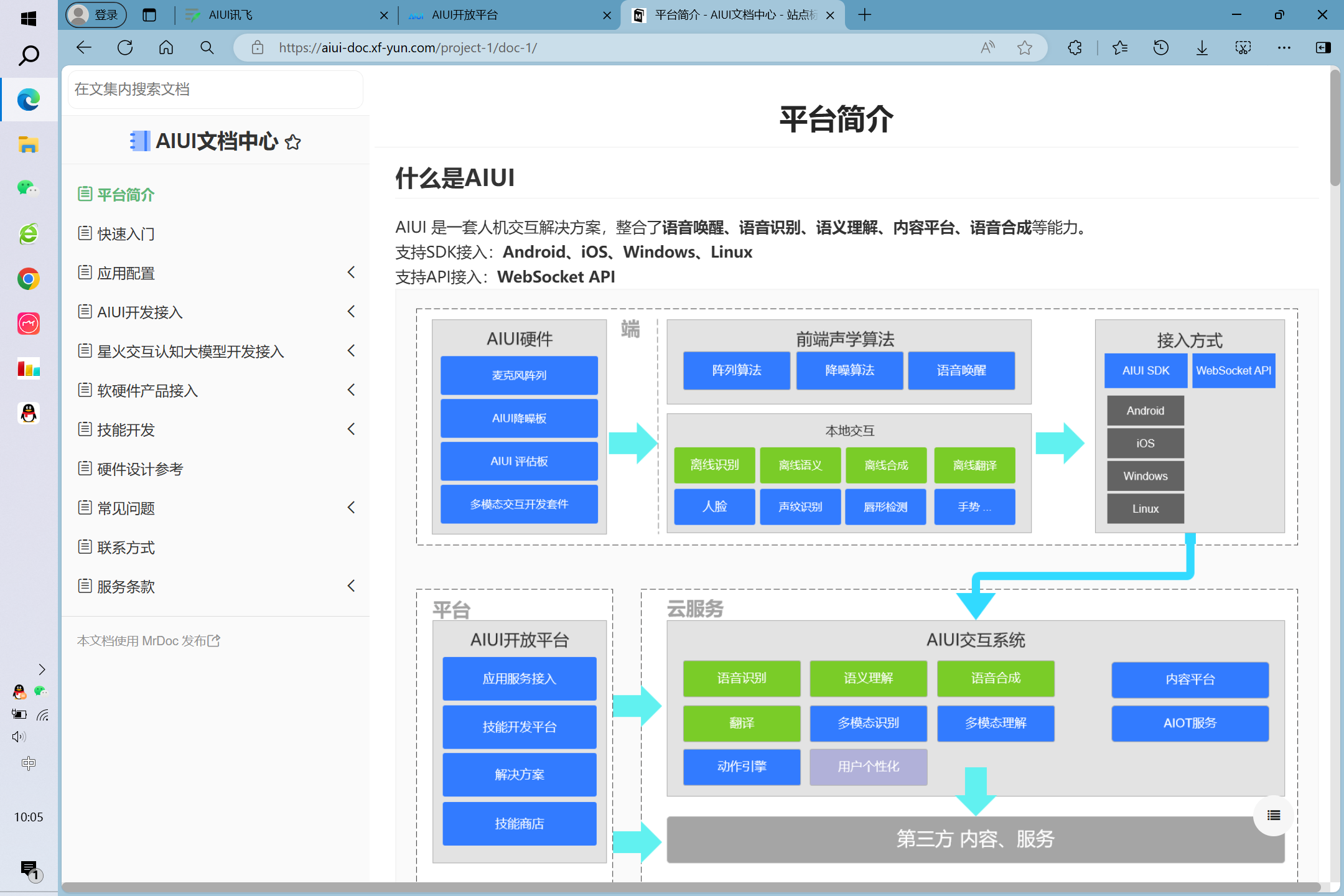This screenshot has height=896, width=1344.
Task: Expand the 应用配置 section
Action: pyautogui.click(x=352, y=273)
